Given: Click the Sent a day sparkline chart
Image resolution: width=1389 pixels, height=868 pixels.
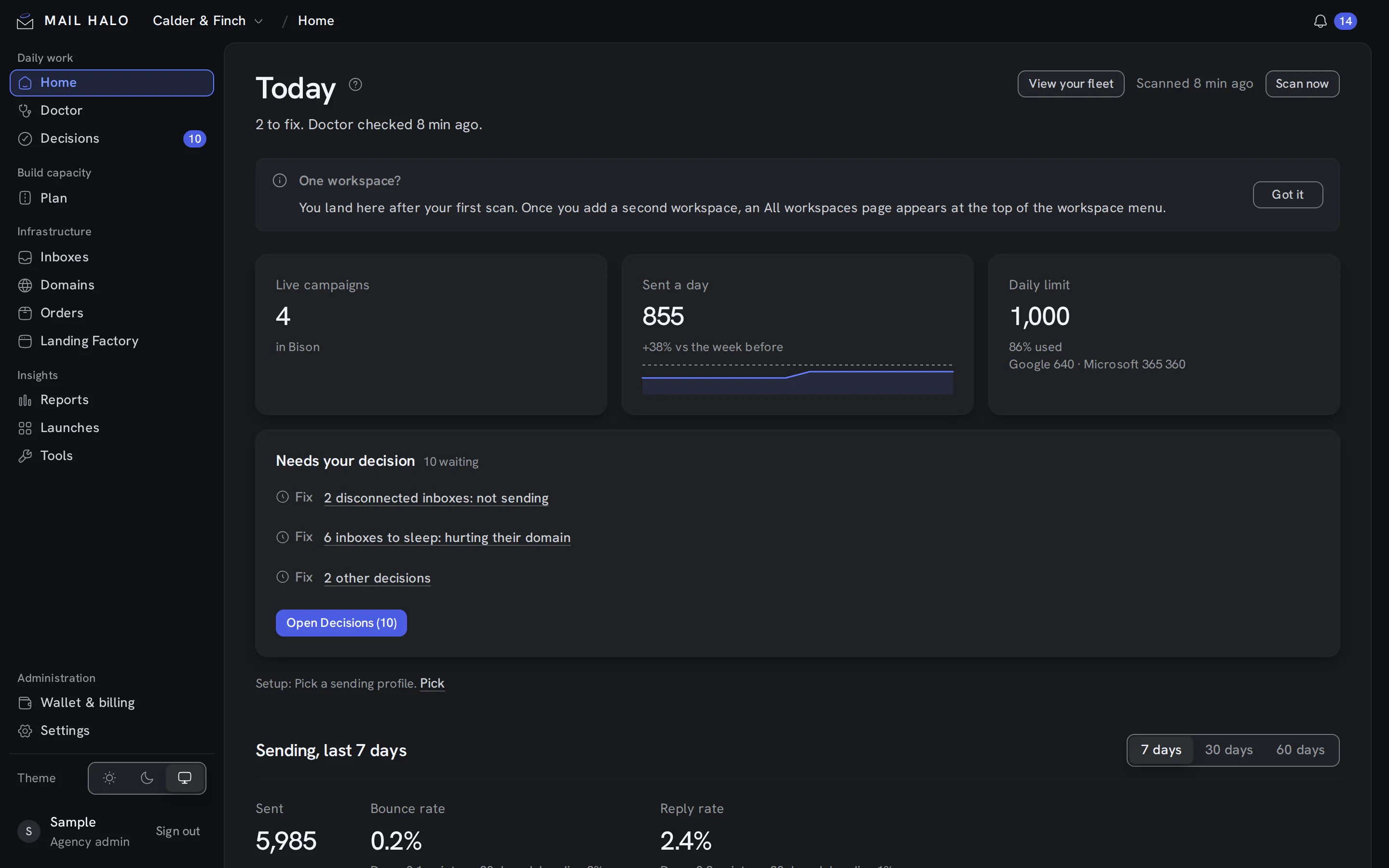Looking at the screenshot, I should [x=797, y=379].
